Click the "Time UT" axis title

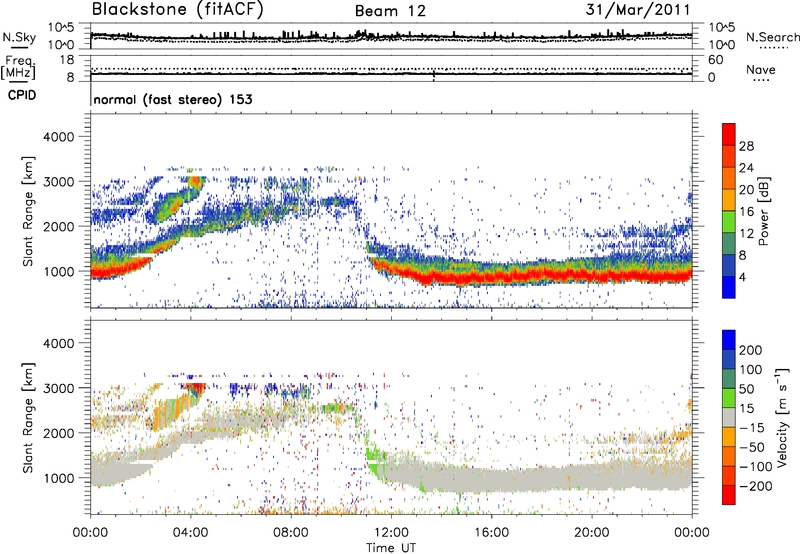(x=391, y=548)
